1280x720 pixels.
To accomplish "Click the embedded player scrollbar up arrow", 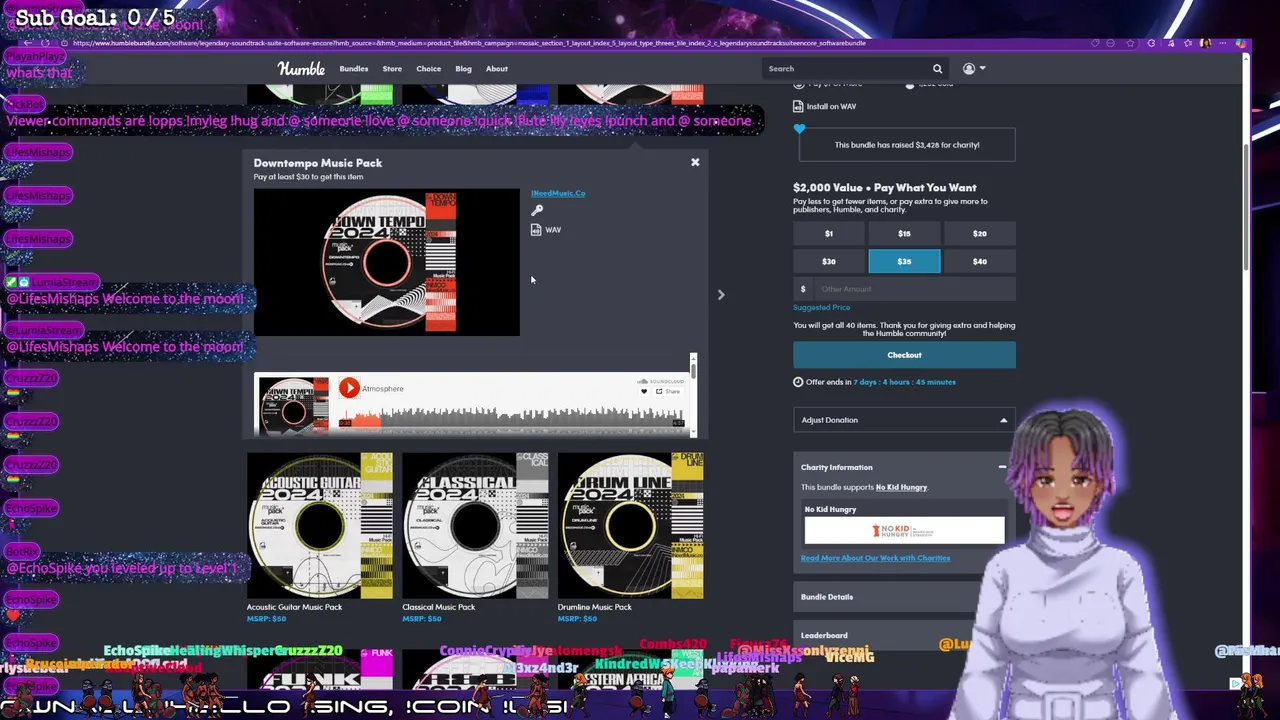I will click(x=692, y=358).
